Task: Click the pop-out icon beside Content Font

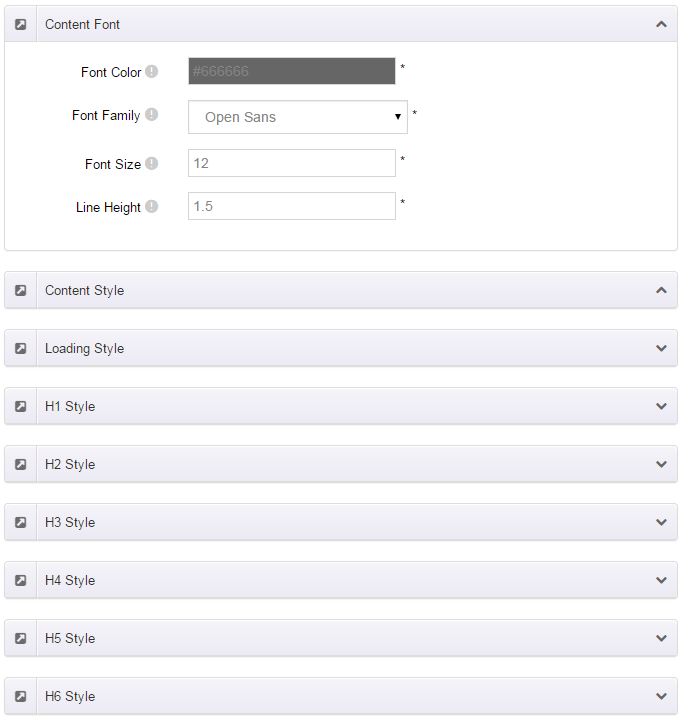Action: pos(21,24)
